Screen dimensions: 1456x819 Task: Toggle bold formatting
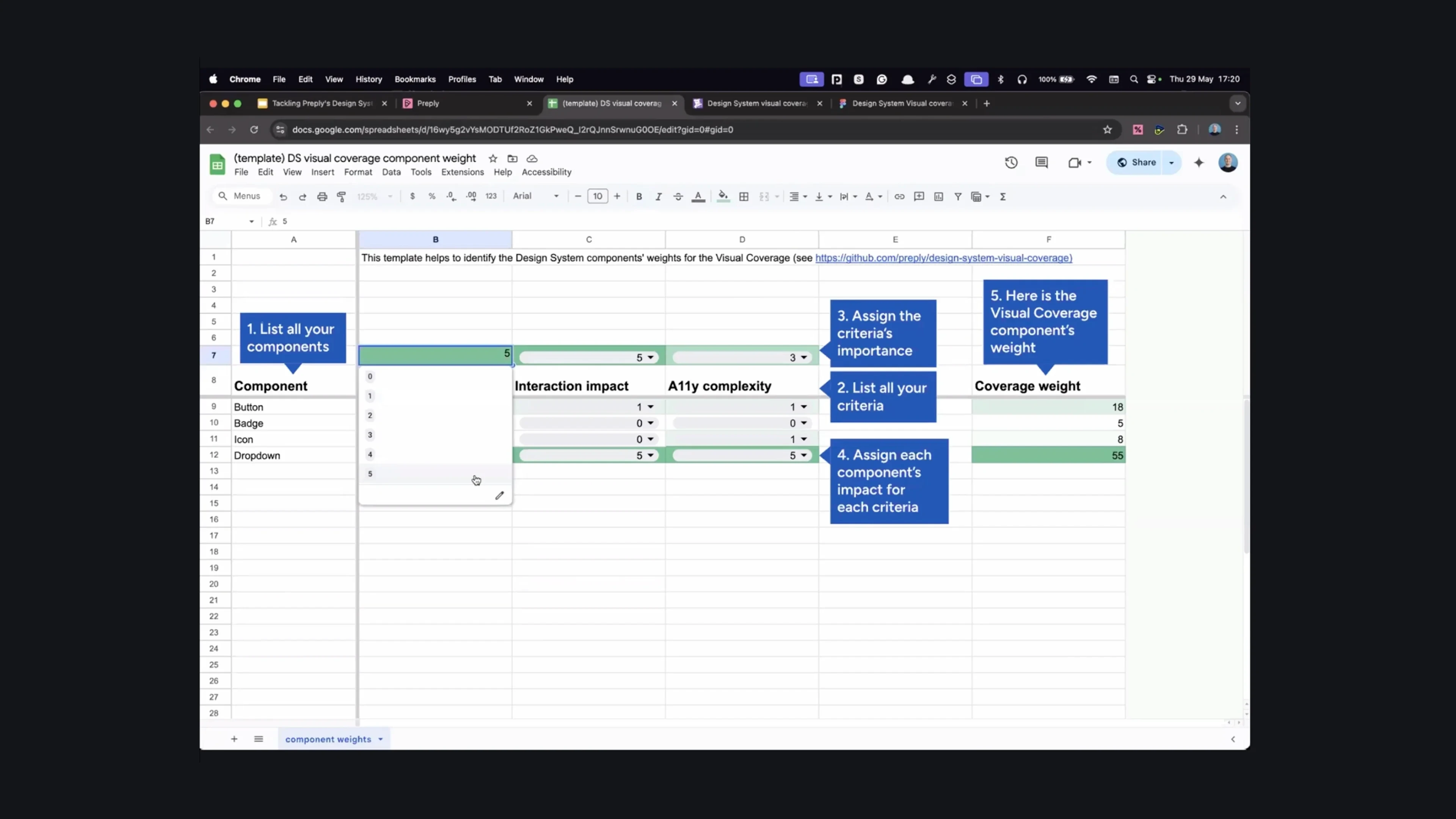[x=639, y=196]
